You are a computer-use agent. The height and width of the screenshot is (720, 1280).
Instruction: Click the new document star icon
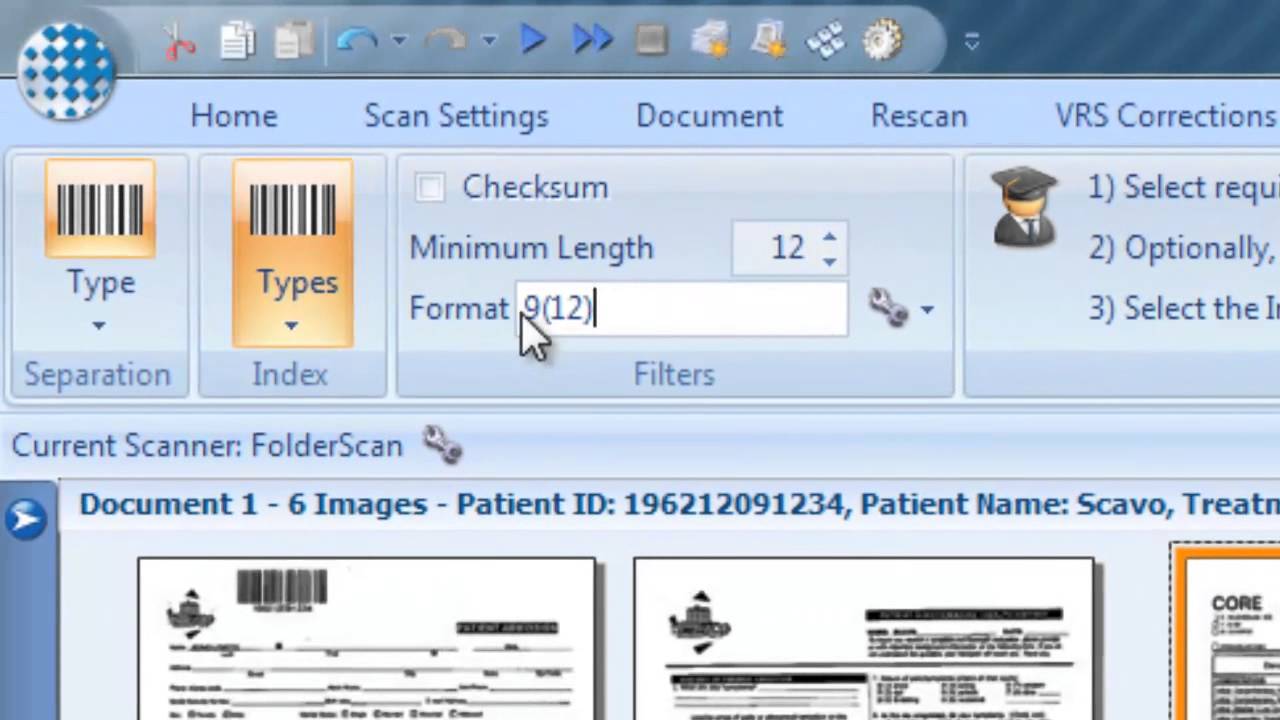[769, 40]
